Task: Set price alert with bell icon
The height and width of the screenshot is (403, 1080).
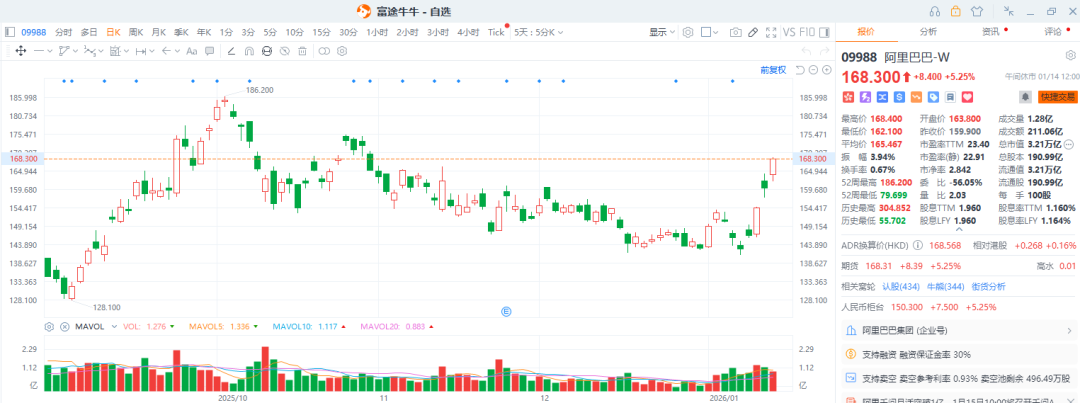Action: click(x=1026, y=96)
